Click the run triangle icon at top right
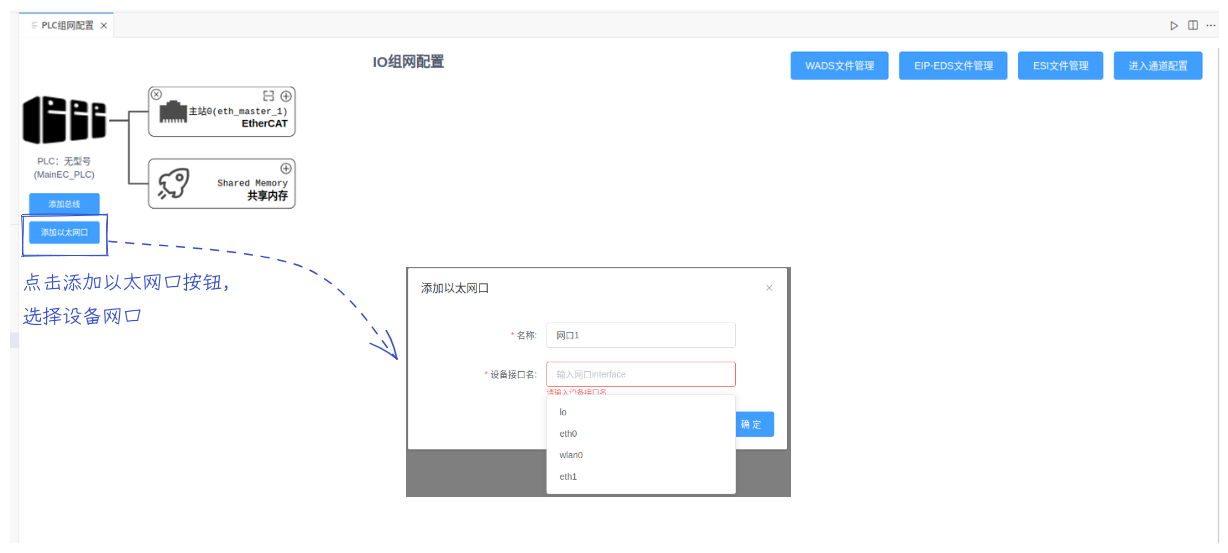The height and width of the screenshot is (553, 1228). (1175, 25)
